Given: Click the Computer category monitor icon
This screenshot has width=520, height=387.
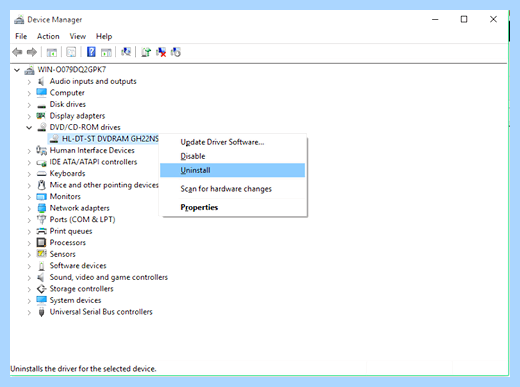Looking at the screenshot, I should (41, 93).
